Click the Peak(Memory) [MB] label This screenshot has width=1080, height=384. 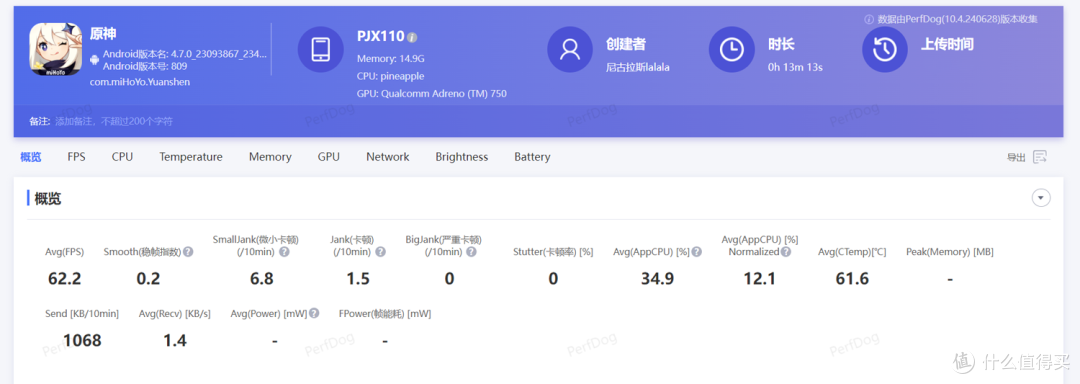coord(949,253)
